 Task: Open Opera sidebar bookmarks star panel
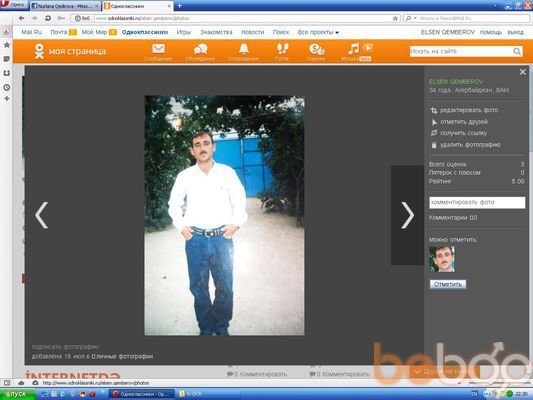point(6,45)
